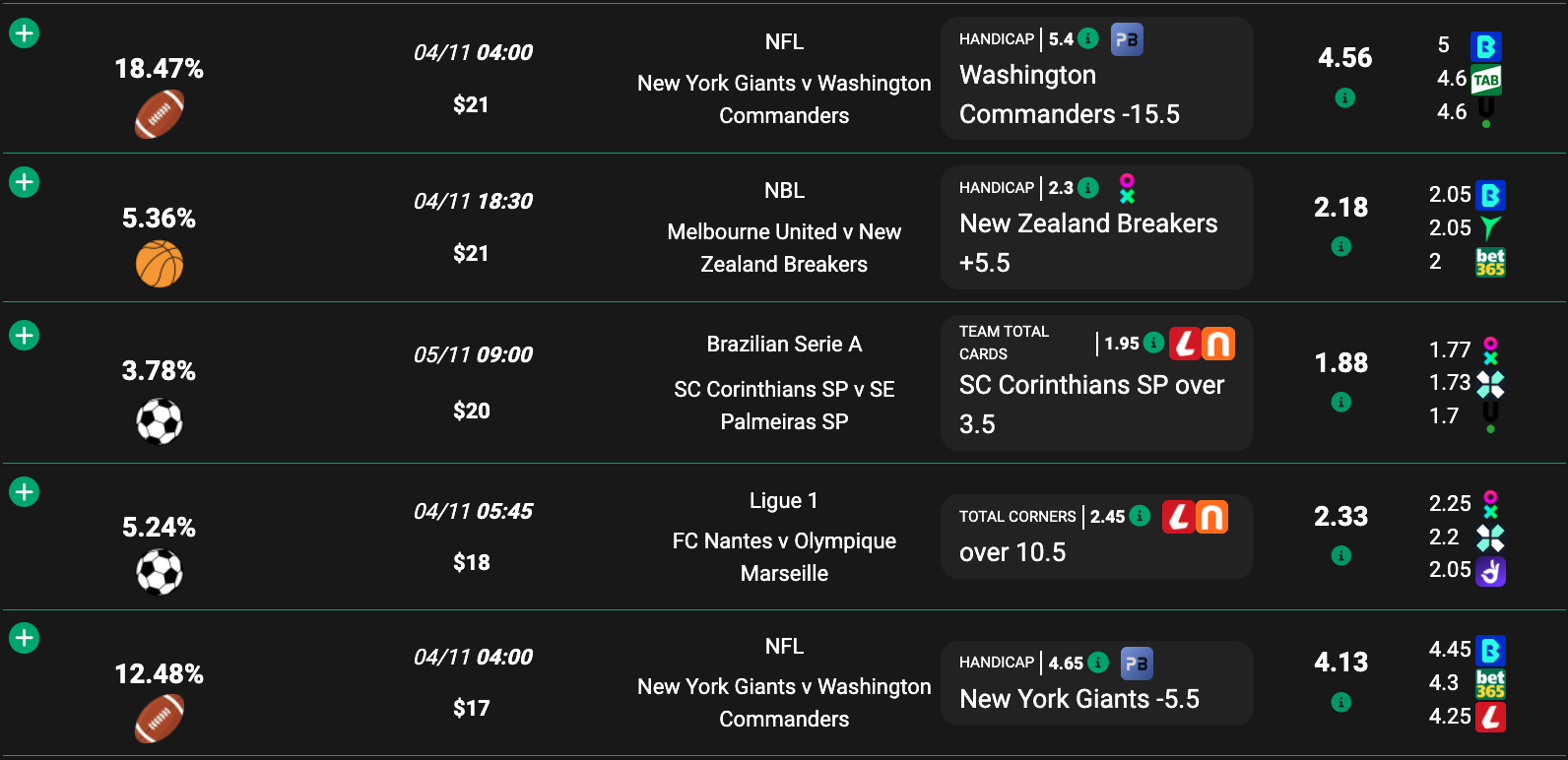
Task: Expand the New York Giants v Washington Commanders first row
Action: [x=24, y=32]
